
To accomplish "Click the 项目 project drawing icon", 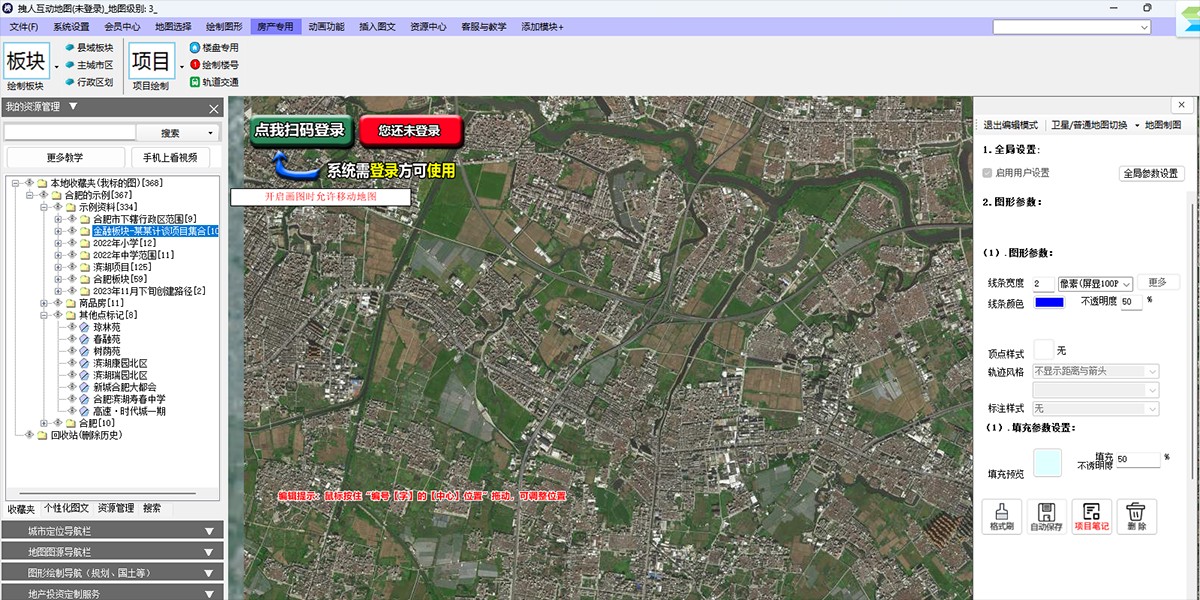I will pos(151,62).
